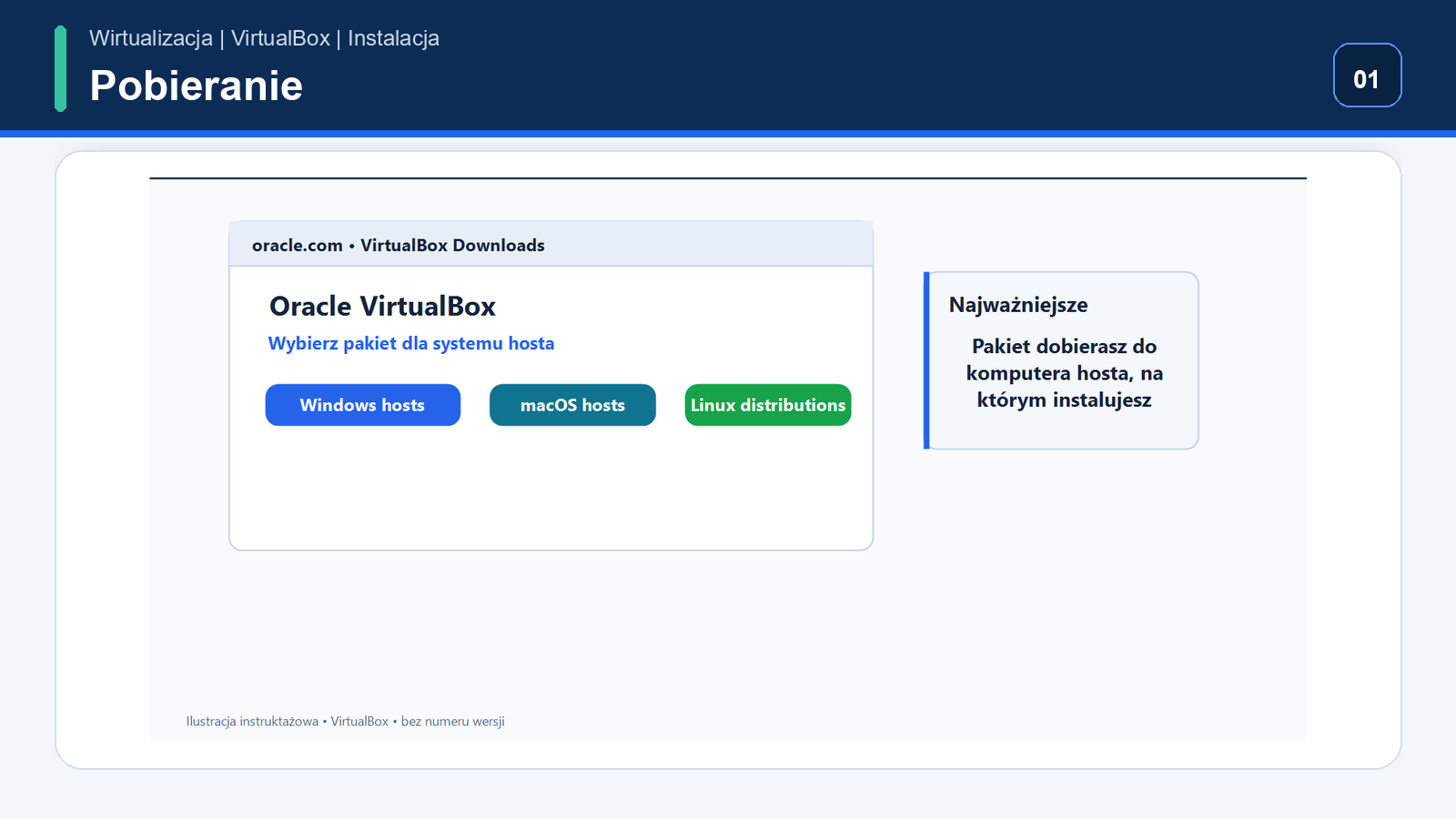This screenshot has height=819, width=1456.
Task: Click the 'oracle.com • VirtualBox Downloads' address bar
Action: 551,245
